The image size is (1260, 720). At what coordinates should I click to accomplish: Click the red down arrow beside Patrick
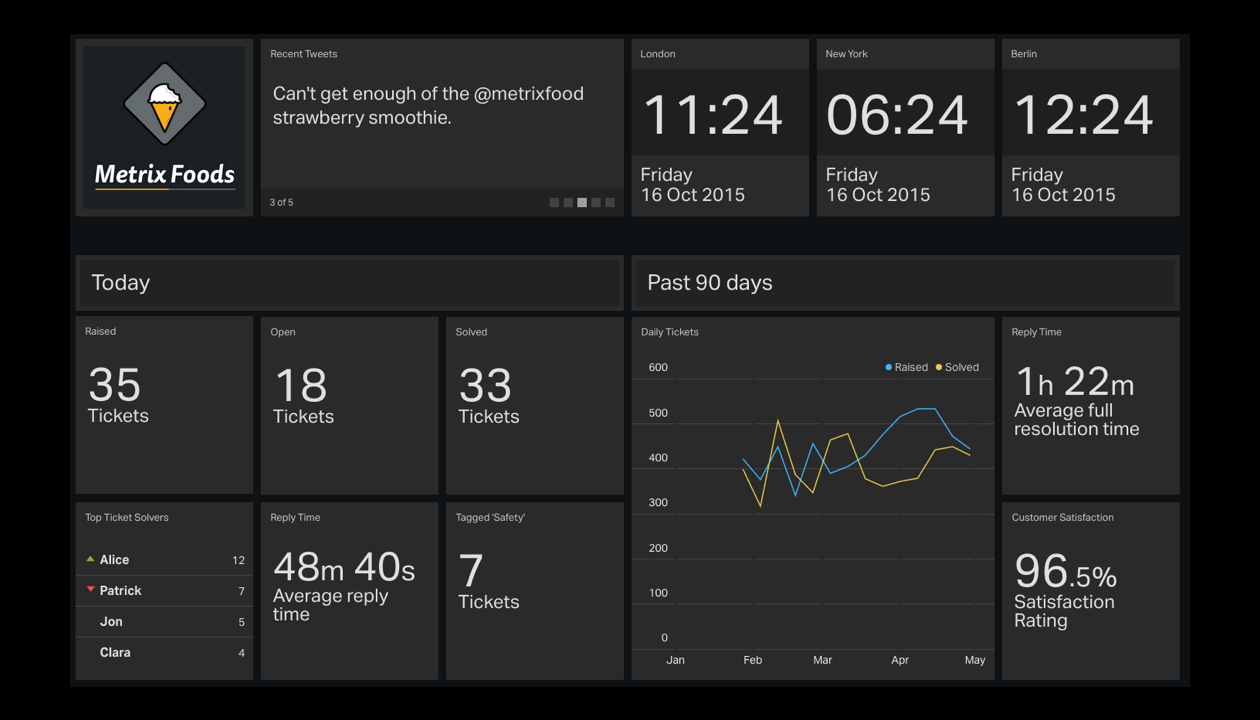(90, 590)
